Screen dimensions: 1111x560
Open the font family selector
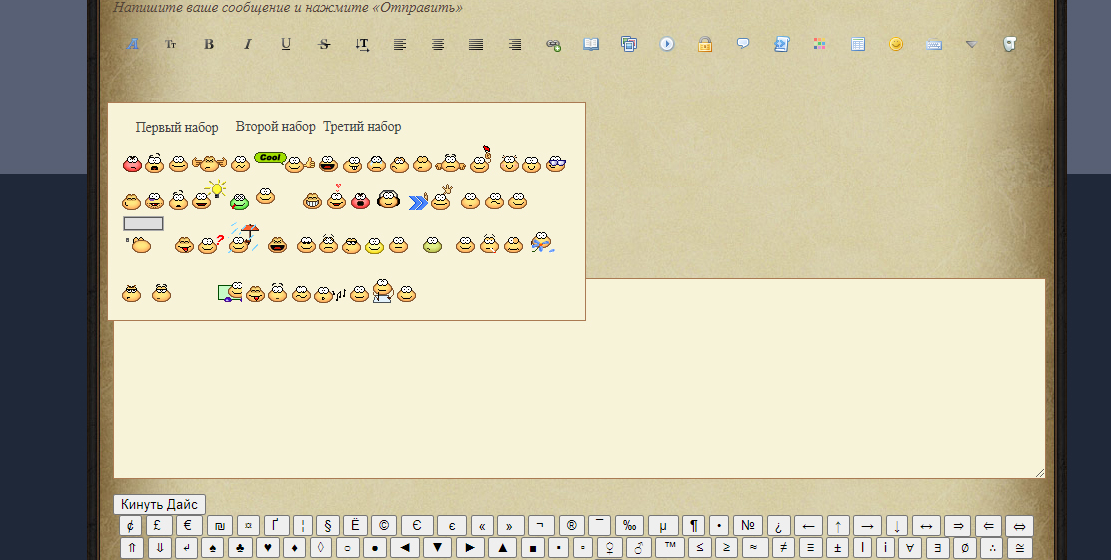point(133,44)
